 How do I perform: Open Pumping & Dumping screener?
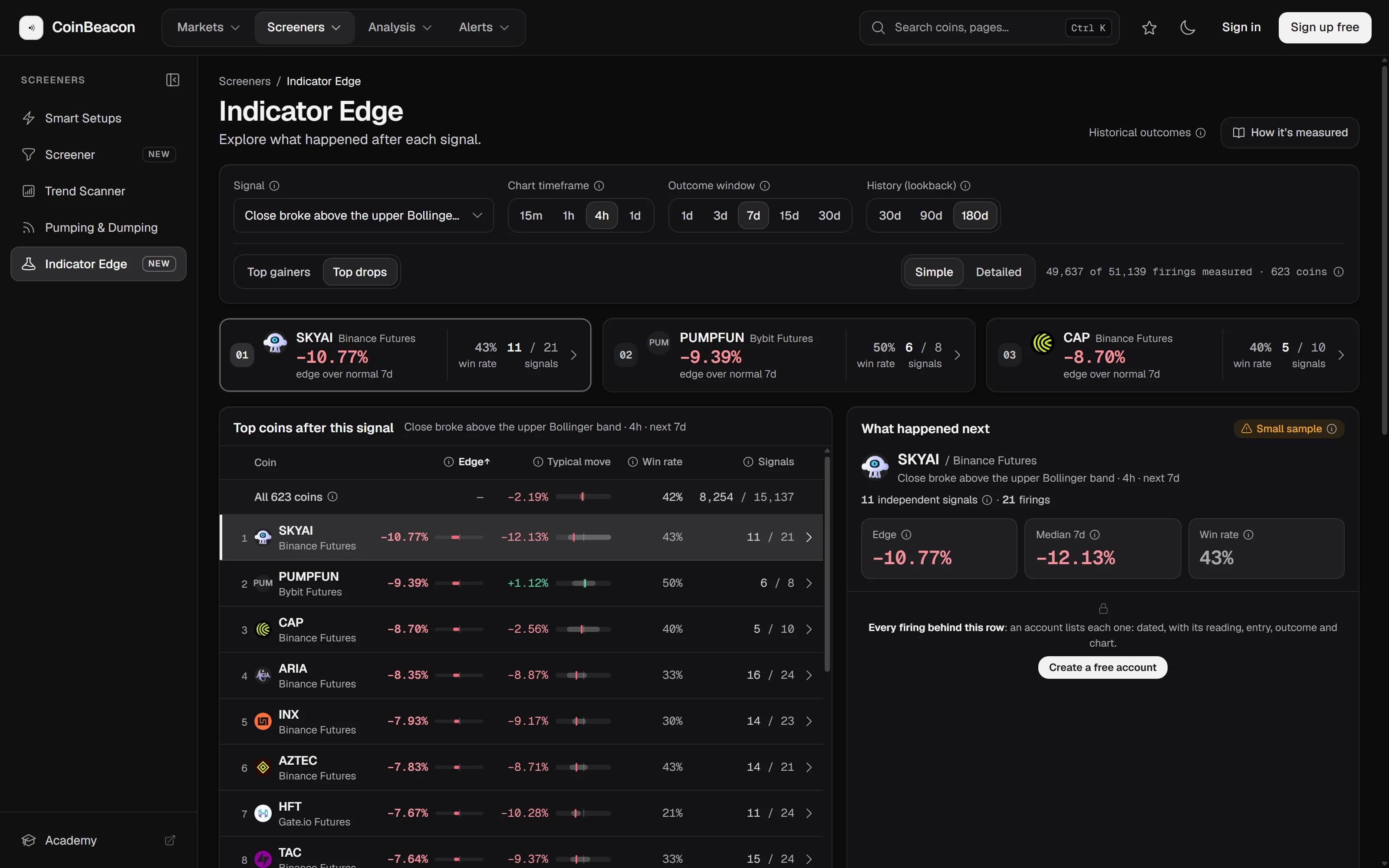(98, 228)
